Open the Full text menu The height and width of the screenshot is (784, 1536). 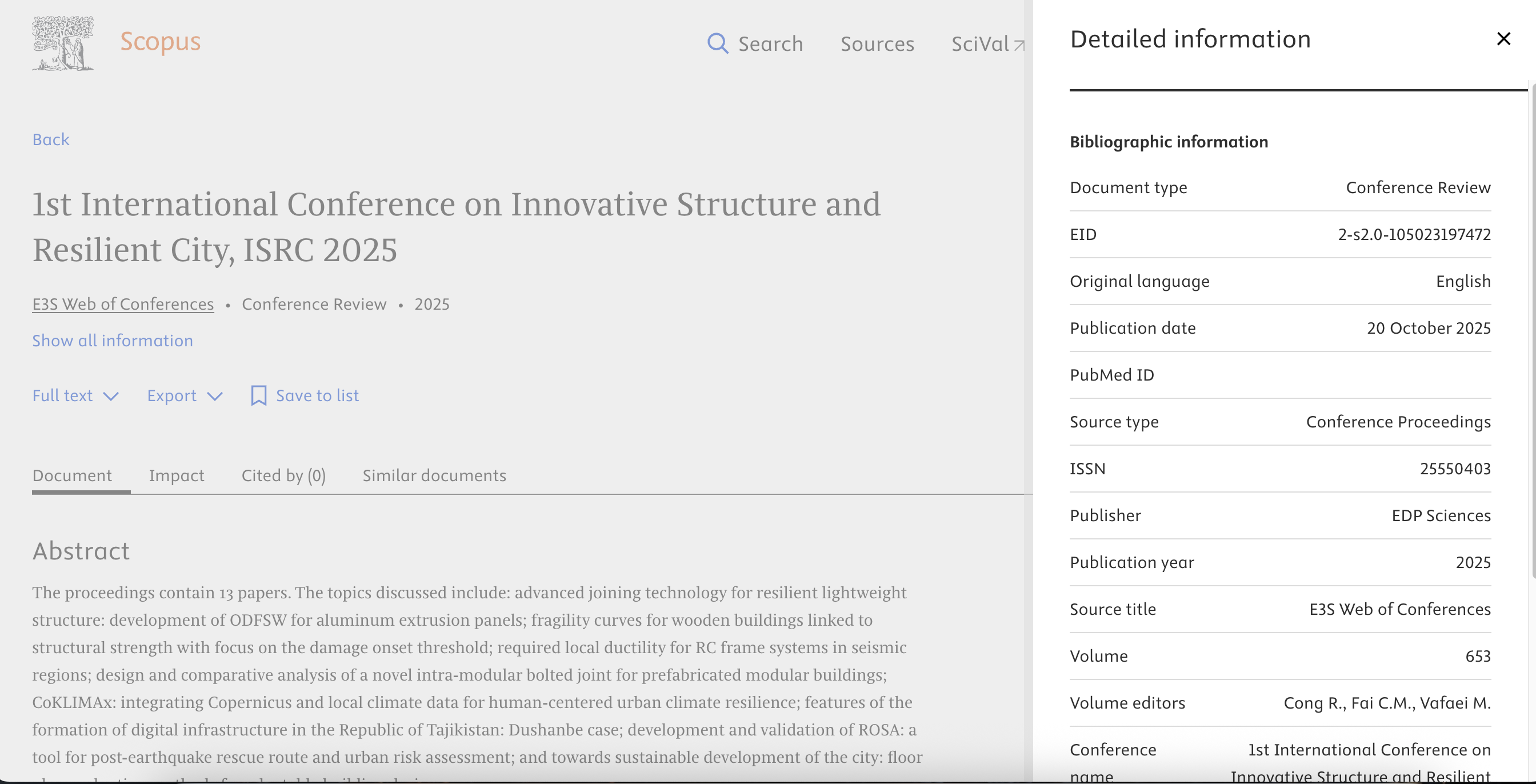click(63, 395)
